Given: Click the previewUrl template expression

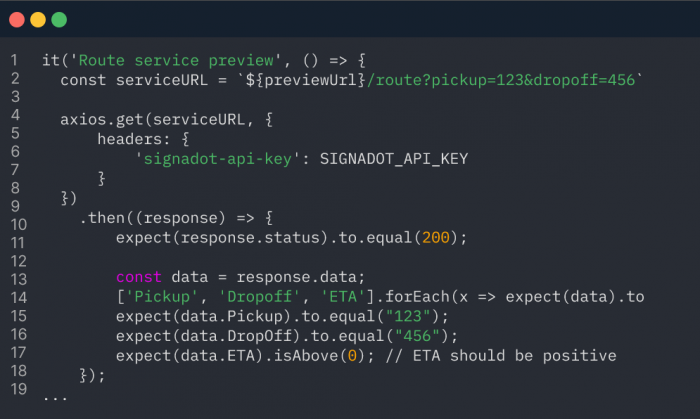Looking at the screenshot, I should (x=305, y=80).
